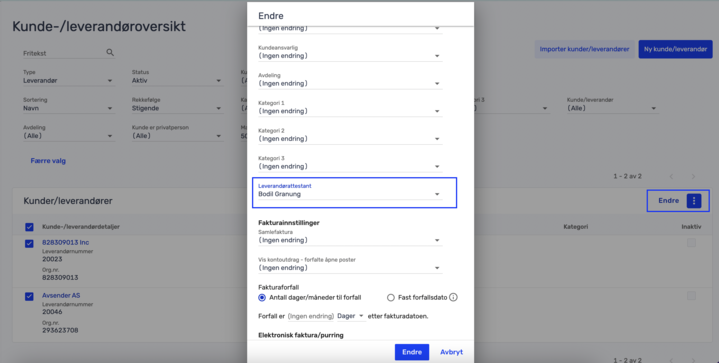The image size is (719, 363).
Task: Click the info icon next to Fast forfallsdato
Action: tap(453, 297)
